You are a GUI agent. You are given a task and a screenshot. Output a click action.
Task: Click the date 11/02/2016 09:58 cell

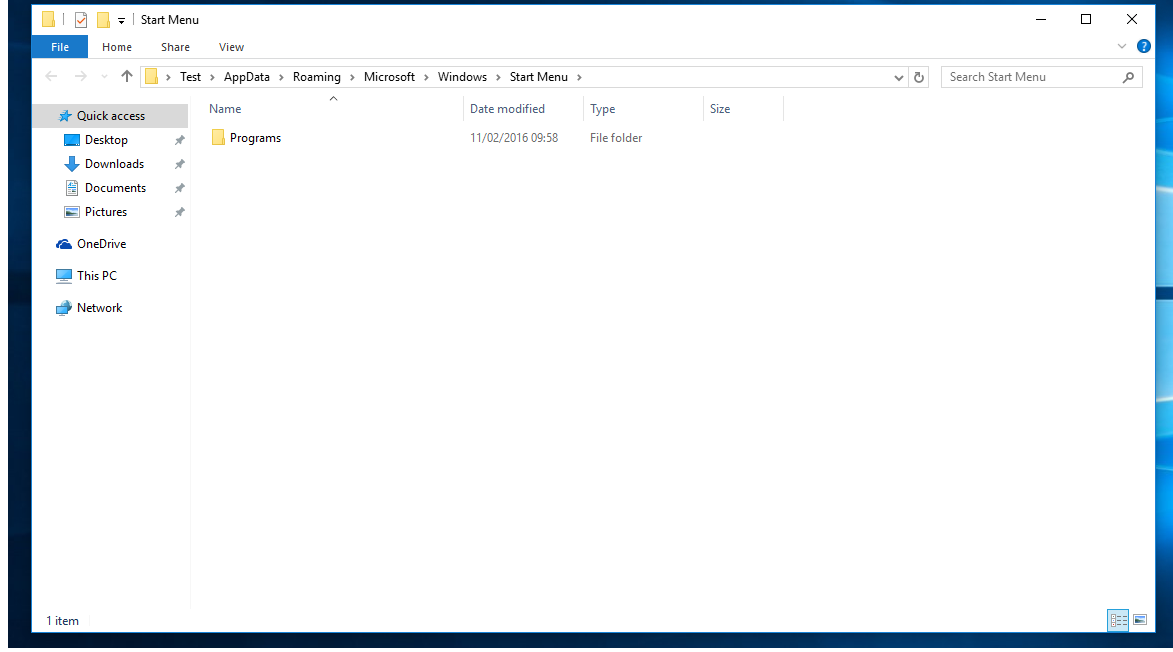[x=514, y=138]
